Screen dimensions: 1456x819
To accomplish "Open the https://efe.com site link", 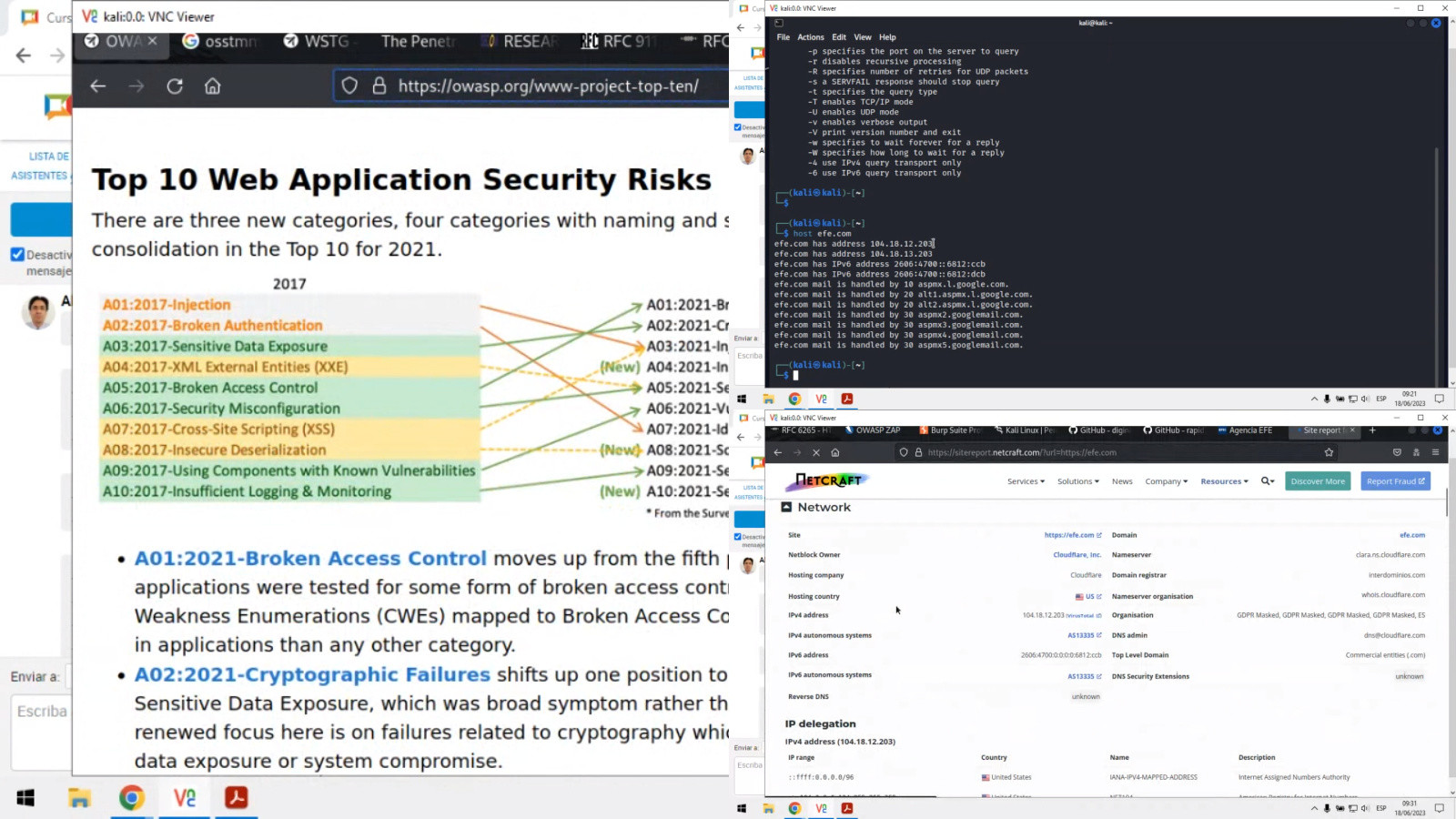I will [1073, 535].
